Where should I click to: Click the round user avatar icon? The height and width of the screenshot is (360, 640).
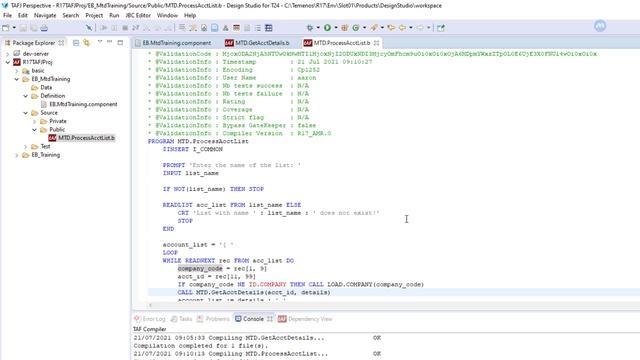(x=600, y=26)
